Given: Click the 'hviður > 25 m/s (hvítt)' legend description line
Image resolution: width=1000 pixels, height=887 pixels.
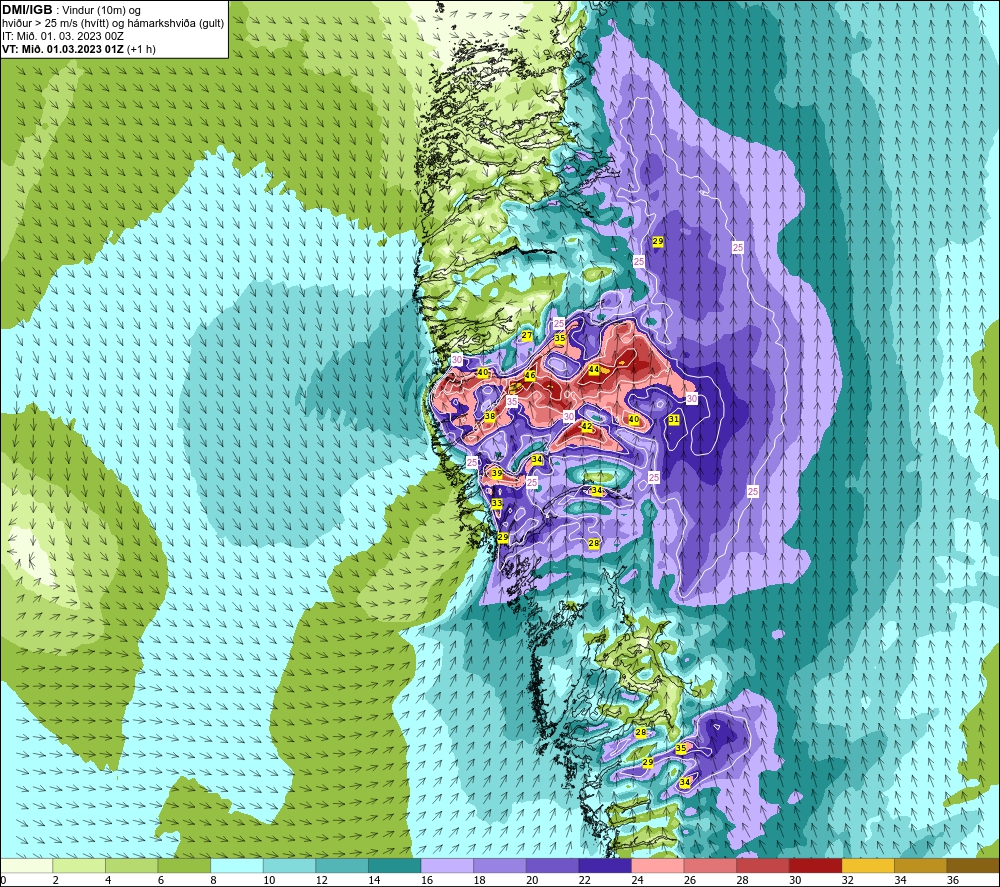Looking at the screenshot, I should tap(113, 23).
